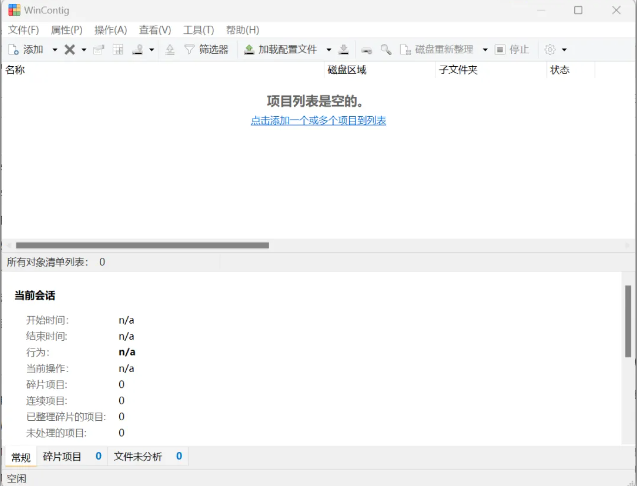Expand the dropdown arrow next to 加载配置文件
Viewport: 637px width, 486px height.
328,49
